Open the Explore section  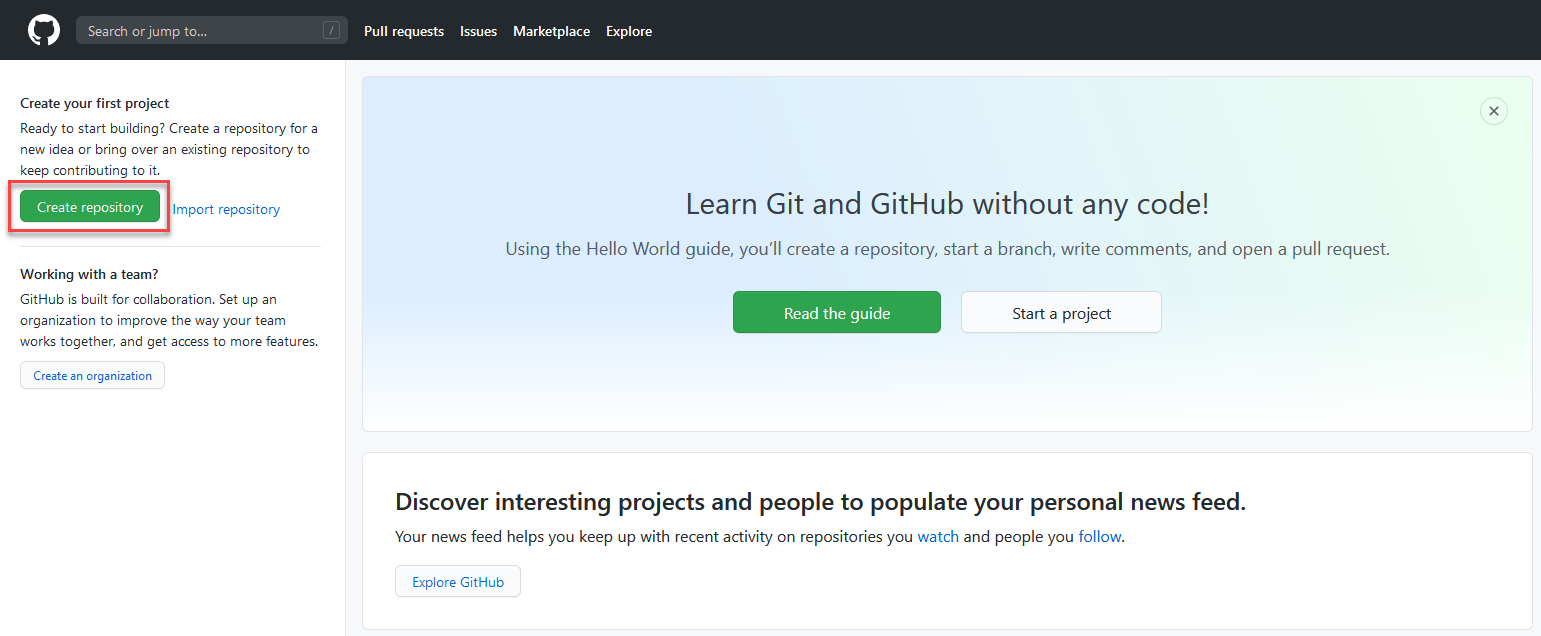(628, 31)
